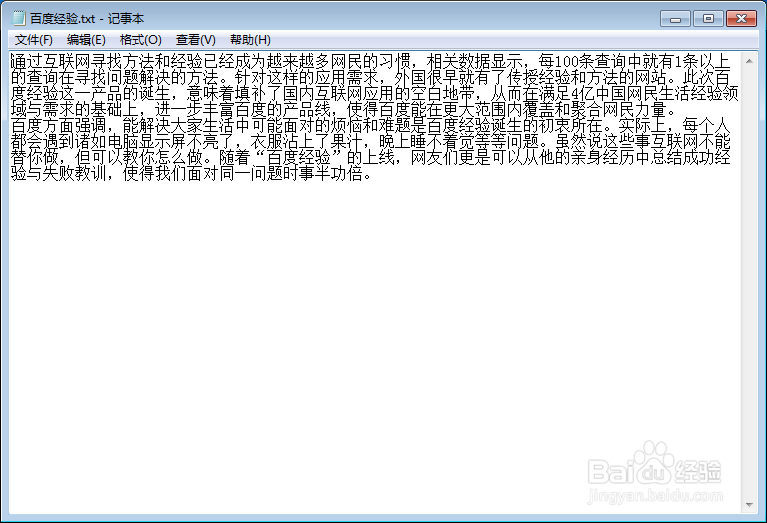Click the number 100 in first line
This screenshot has height=523, width=767.
[x=567, y=61]
